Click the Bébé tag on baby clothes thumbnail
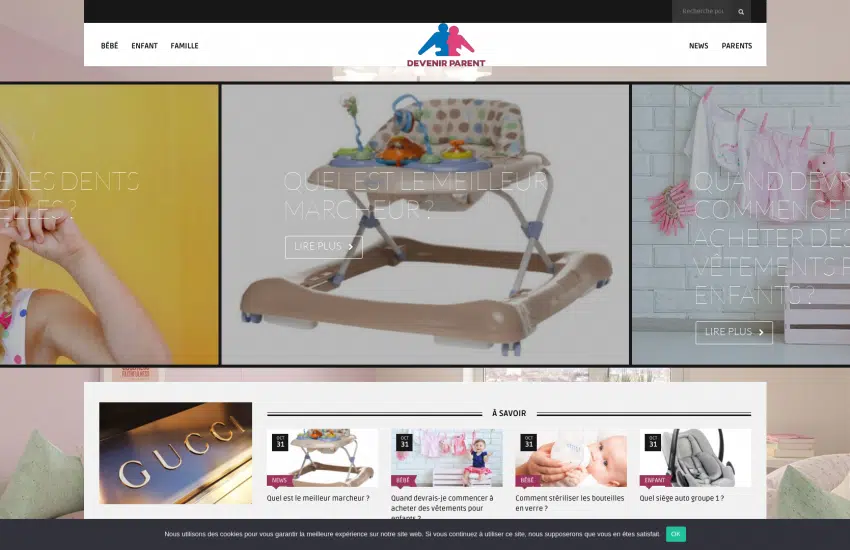This screenshot has height=550, width=850. 403,480
